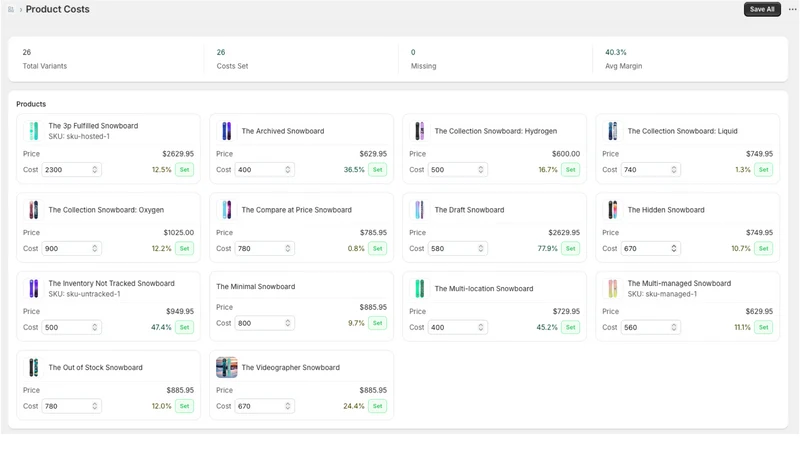Click the 40.3% Avg Margin value
Screen dimensions: 800x450
616,52
